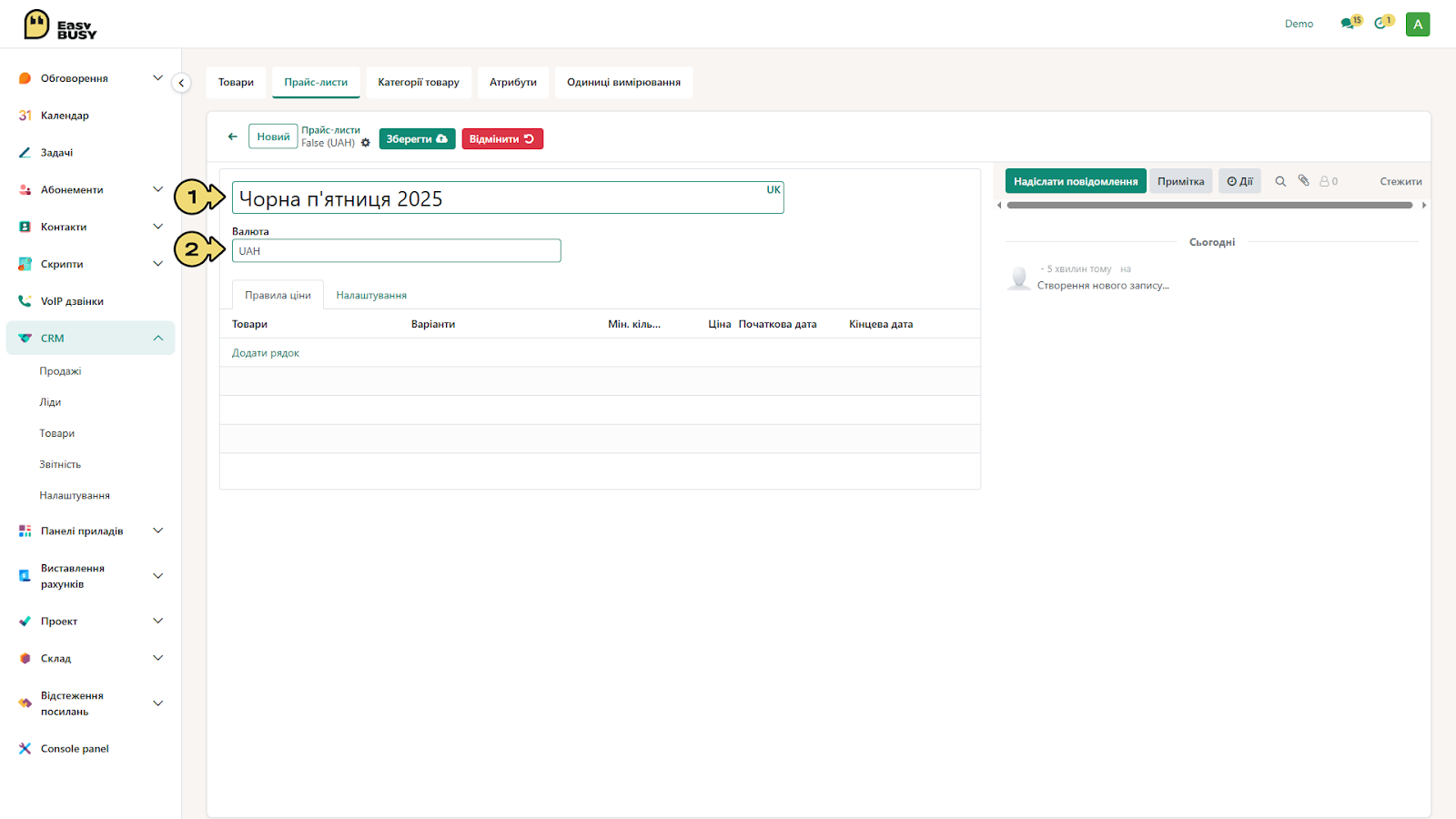
Task: Expand the Обговорення menu chevron
Action: (x=157, y=77)
